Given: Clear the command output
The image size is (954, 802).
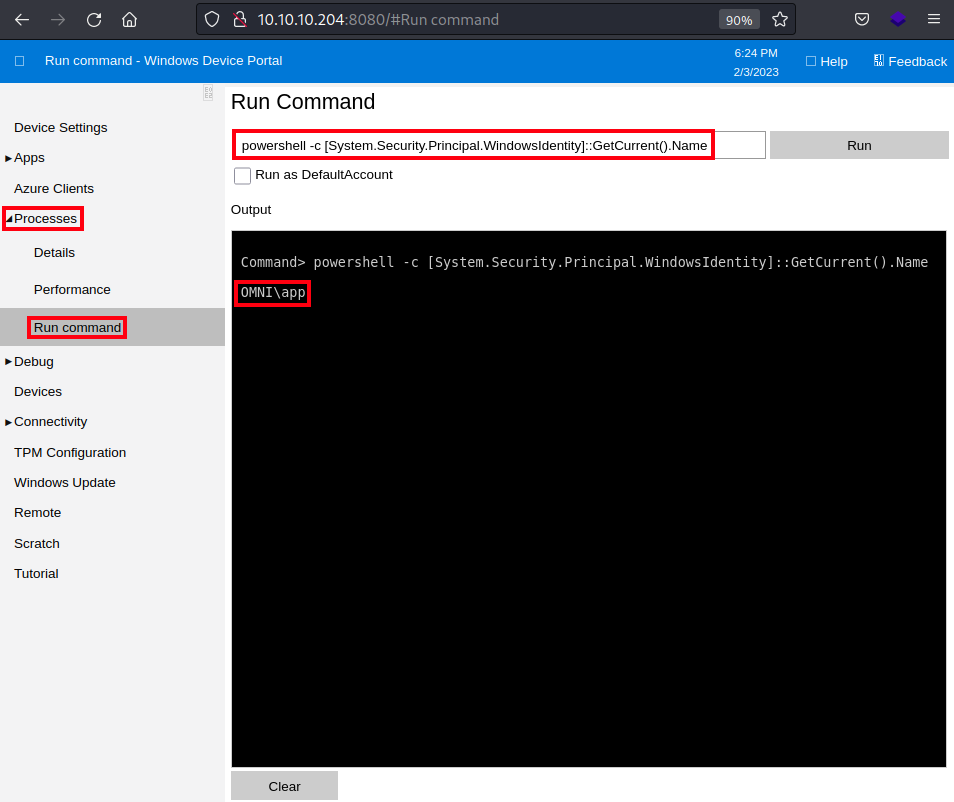Looking at the screenshot, I should 284,786.
